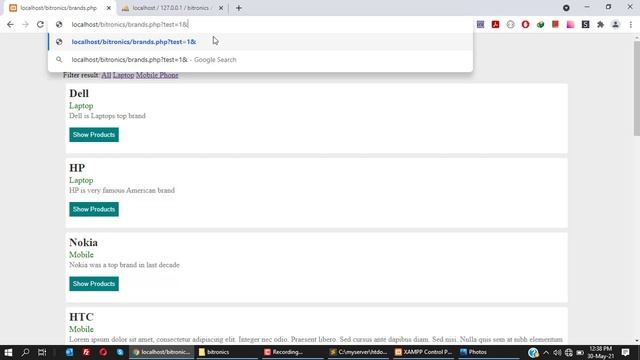Go back to the previous page
Viewport: 640px width, 360px height.
pyautogui.click(x=10, y=24)
